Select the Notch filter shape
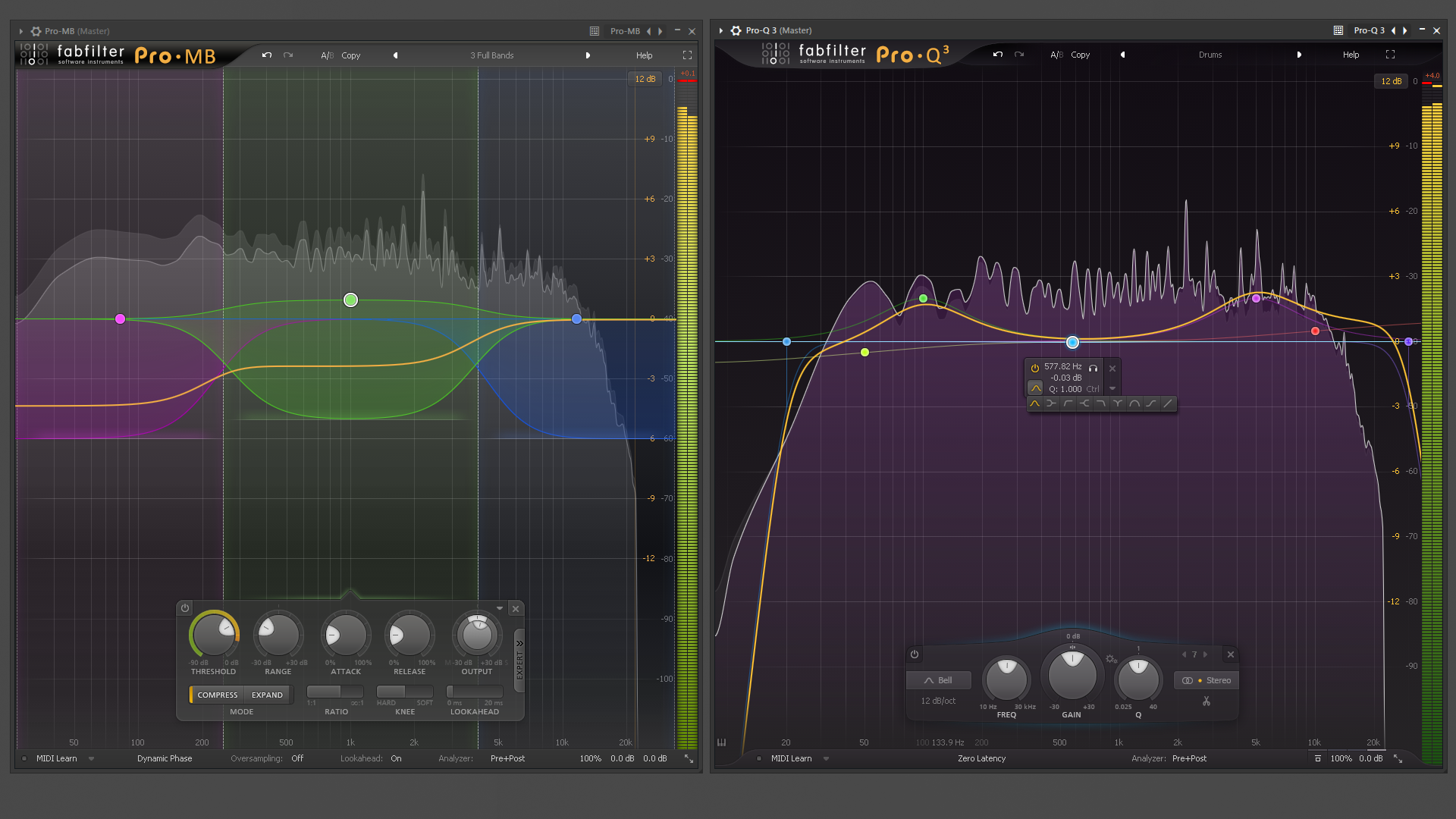 click(1118, 403)
